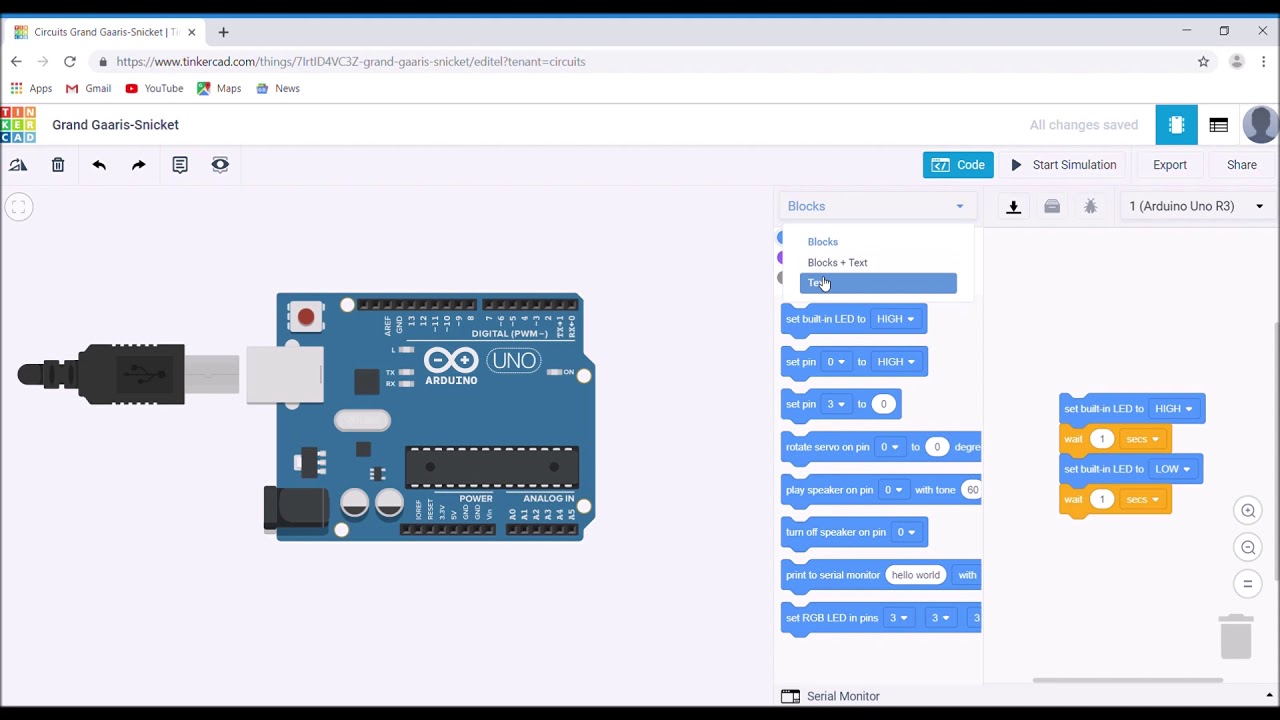Redo action arrow
This screenshot has width=1280, height=720.
[x=139, y=165]
